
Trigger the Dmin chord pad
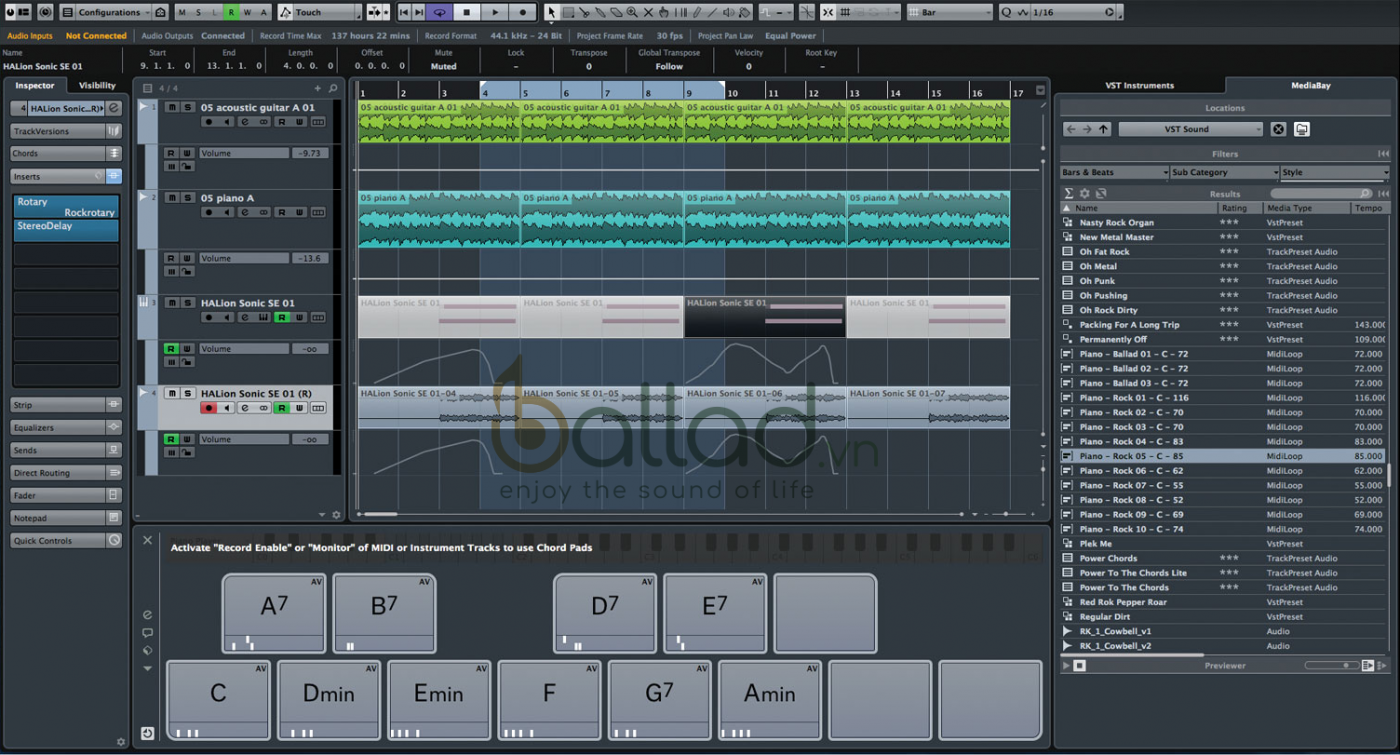[328, 700]
